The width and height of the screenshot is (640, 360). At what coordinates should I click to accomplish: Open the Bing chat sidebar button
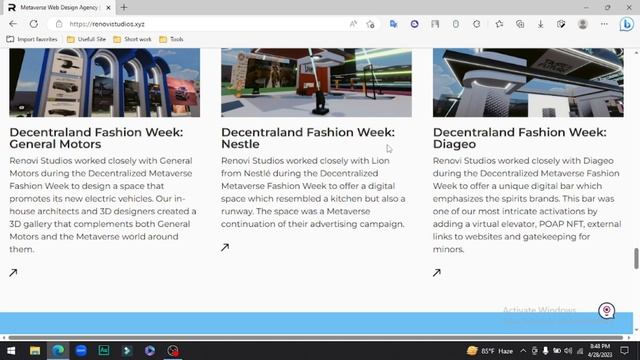(x=627, y=24)
